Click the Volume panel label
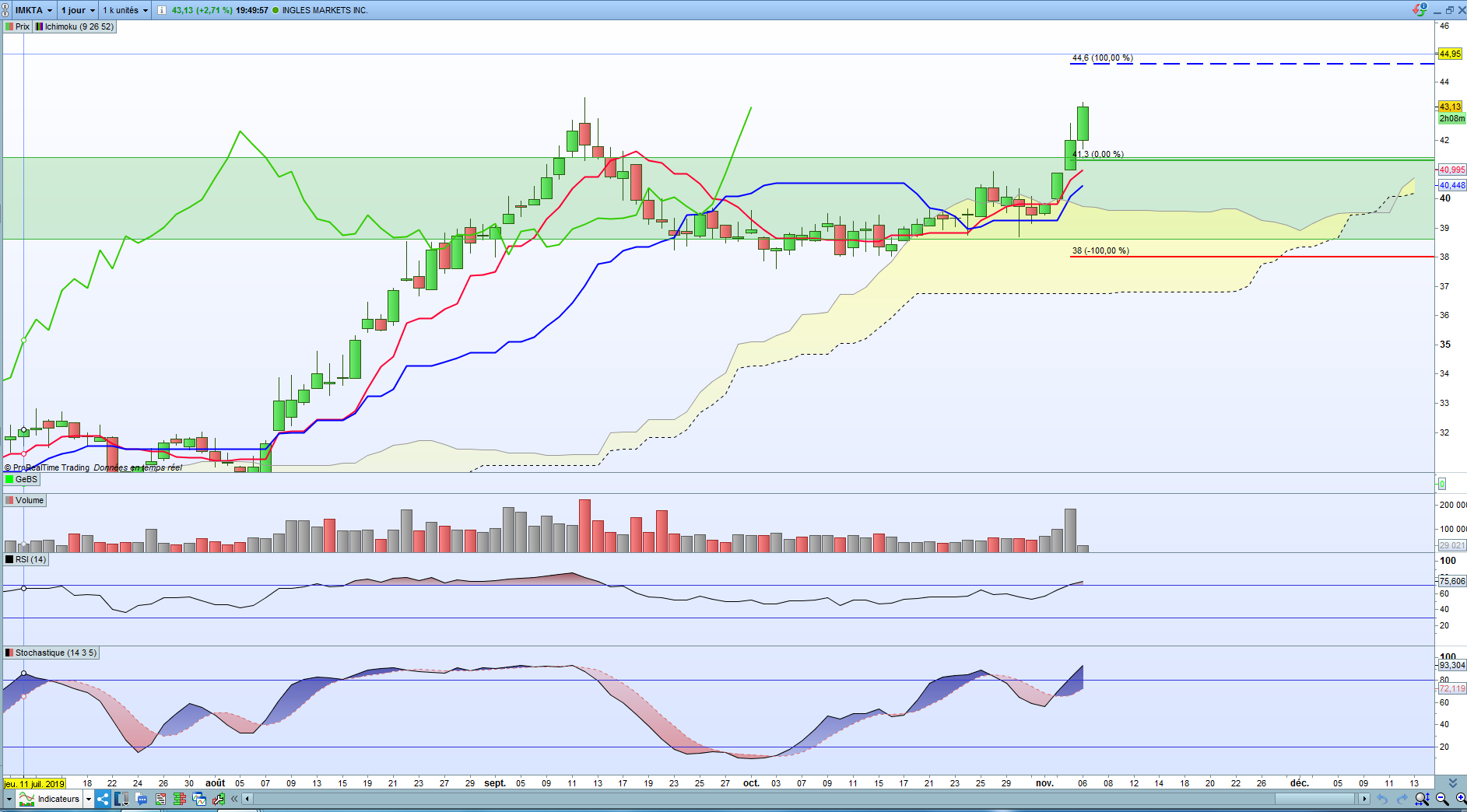Screen dimensions: 1467x812 pos(25,500)
